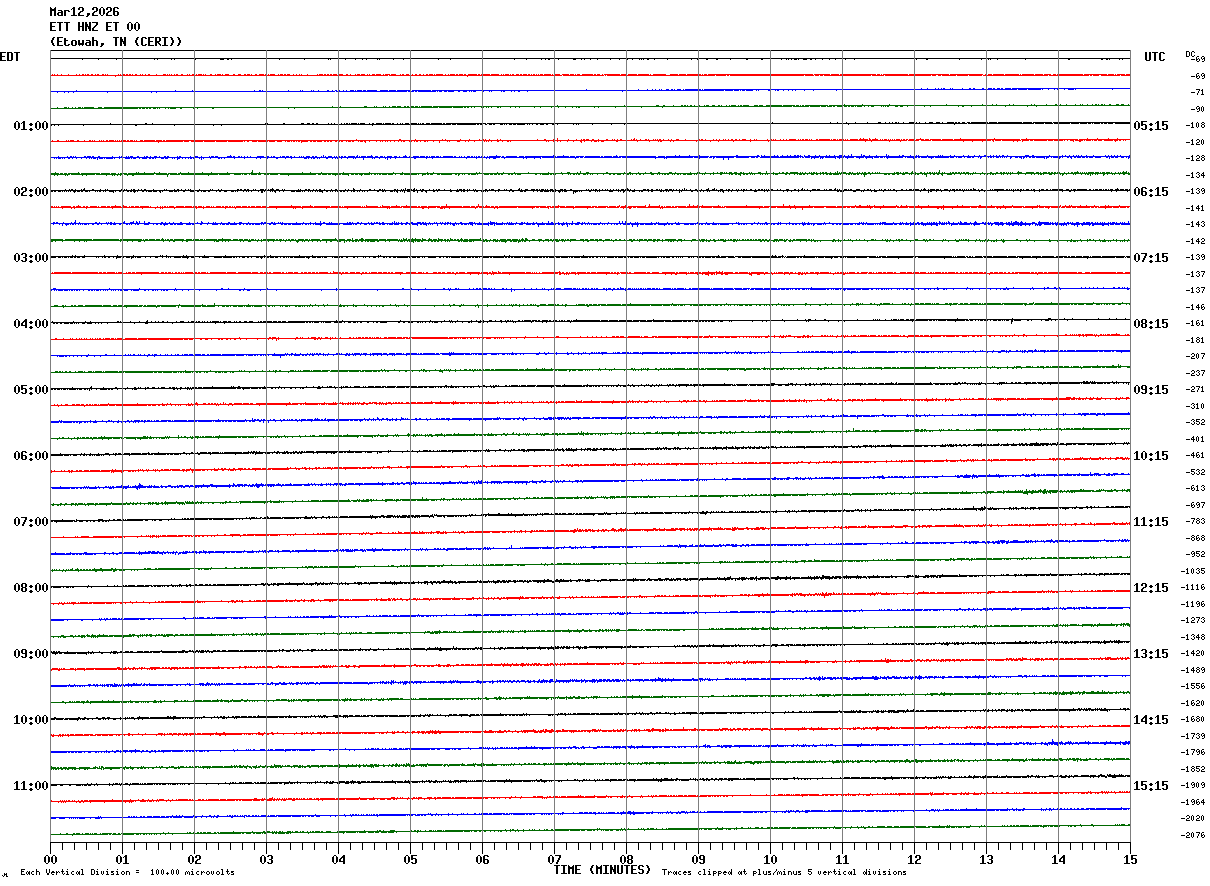Click the DC offset value '-1909'
Image resolution: width=1210 pixels, height=886 pixels.
click(1193, 786)
